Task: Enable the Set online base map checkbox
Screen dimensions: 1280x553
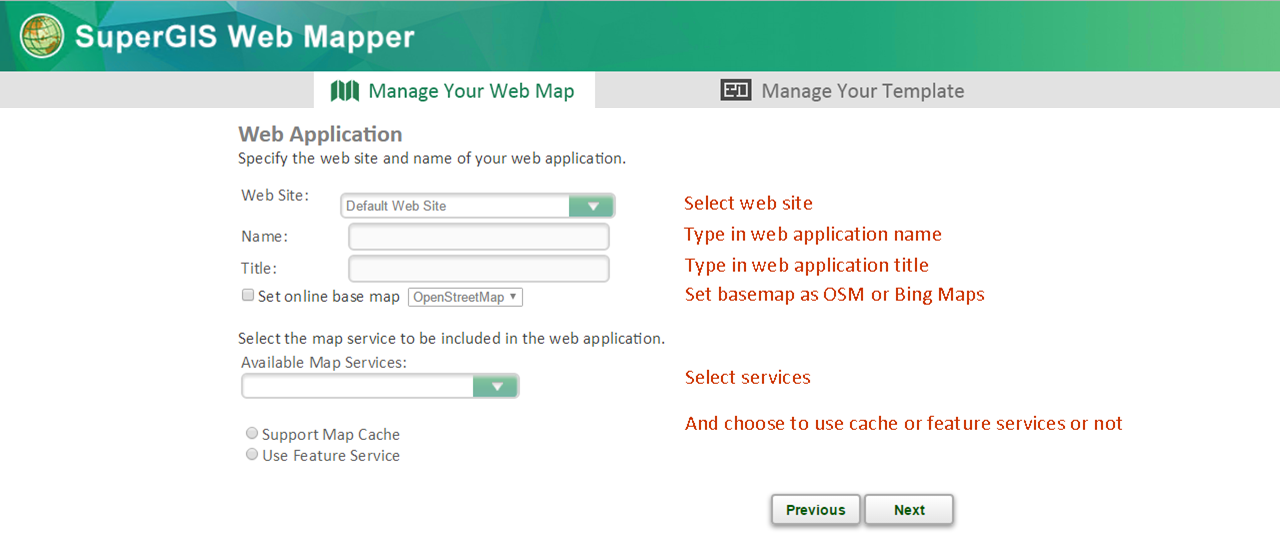Action: tap(248, 296)
